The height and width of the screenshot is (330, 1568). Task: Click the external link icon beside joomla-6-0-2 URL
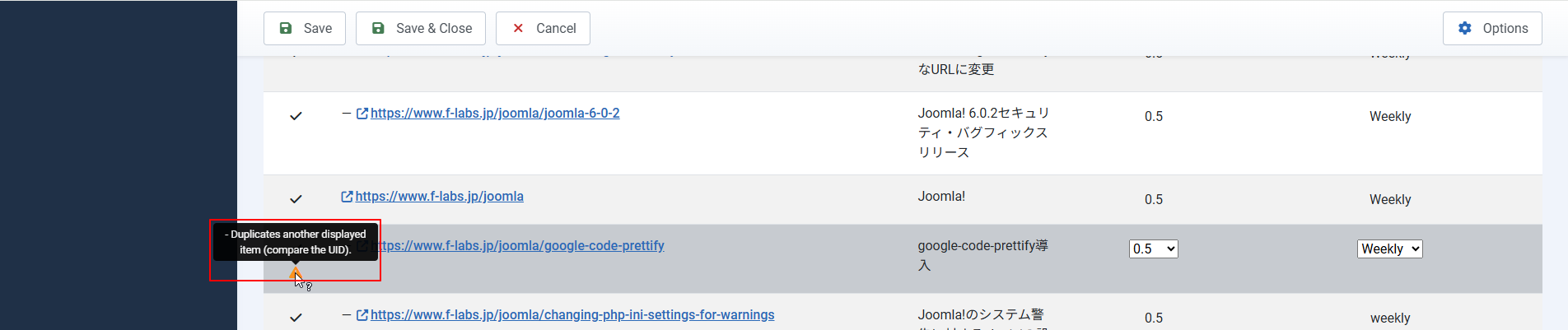pos(362,114)
